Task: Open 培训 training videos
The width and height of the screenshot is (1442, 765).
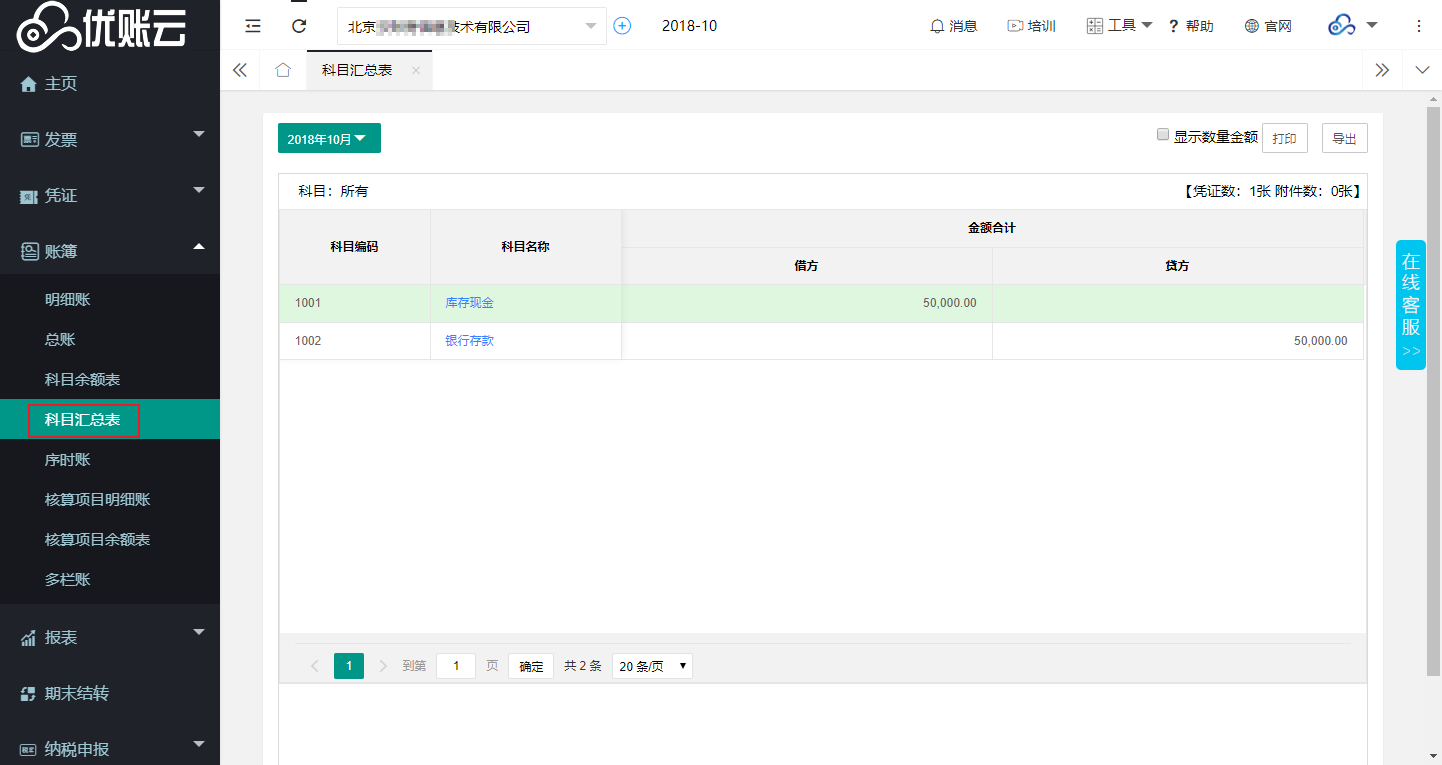Action: pyautogui.click(x=1031, y=26)
